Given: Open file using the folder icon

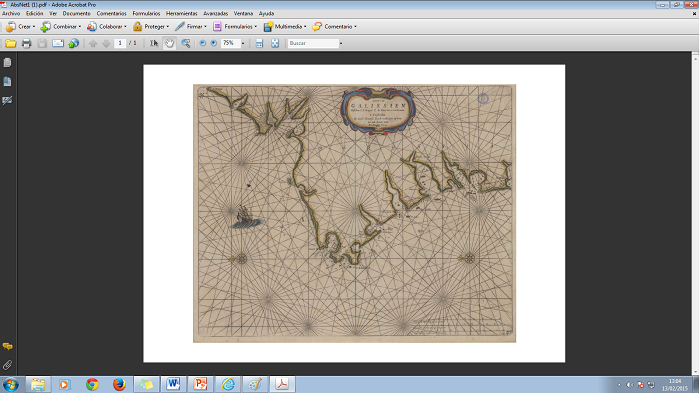Looking at the screenshot, I should tap(11, 43).
